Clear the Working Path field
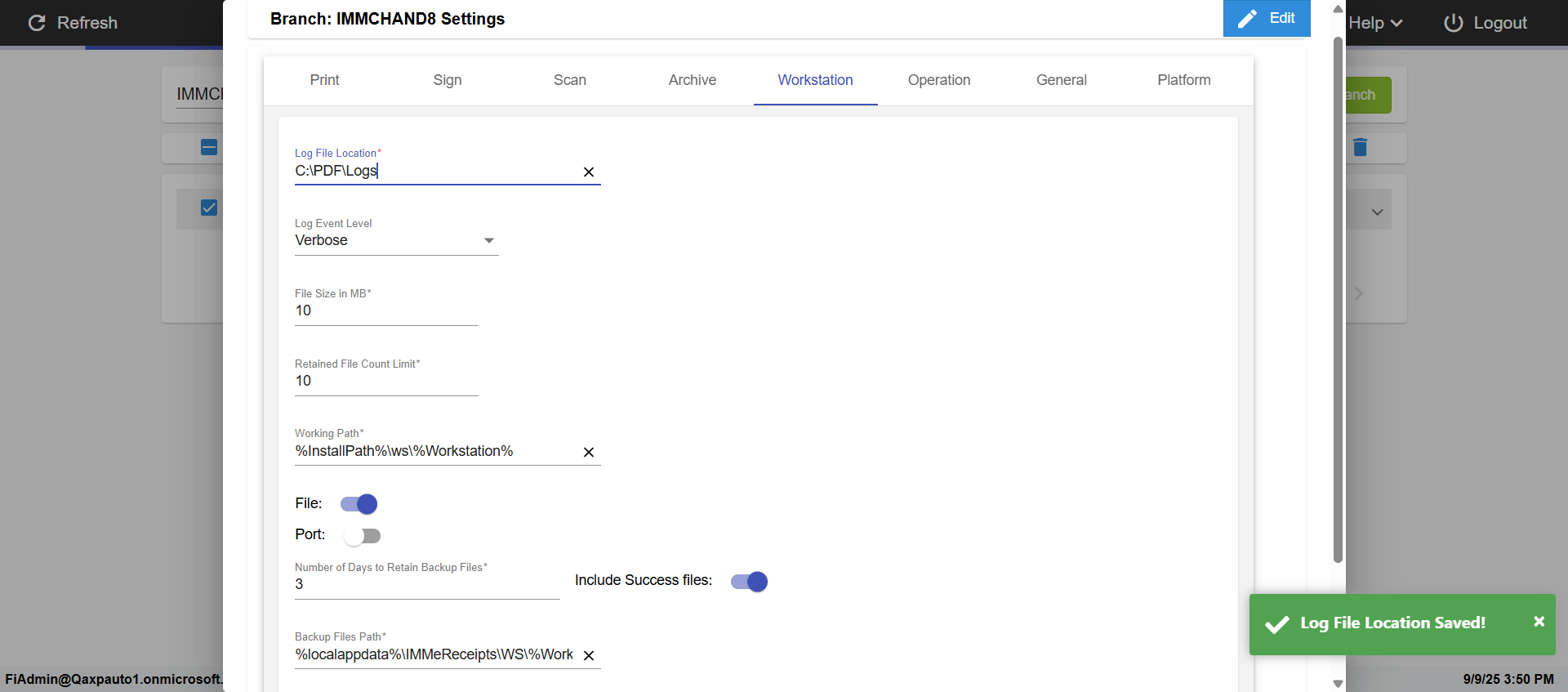This screenshot has width=1568, height=692. [588, 452]
